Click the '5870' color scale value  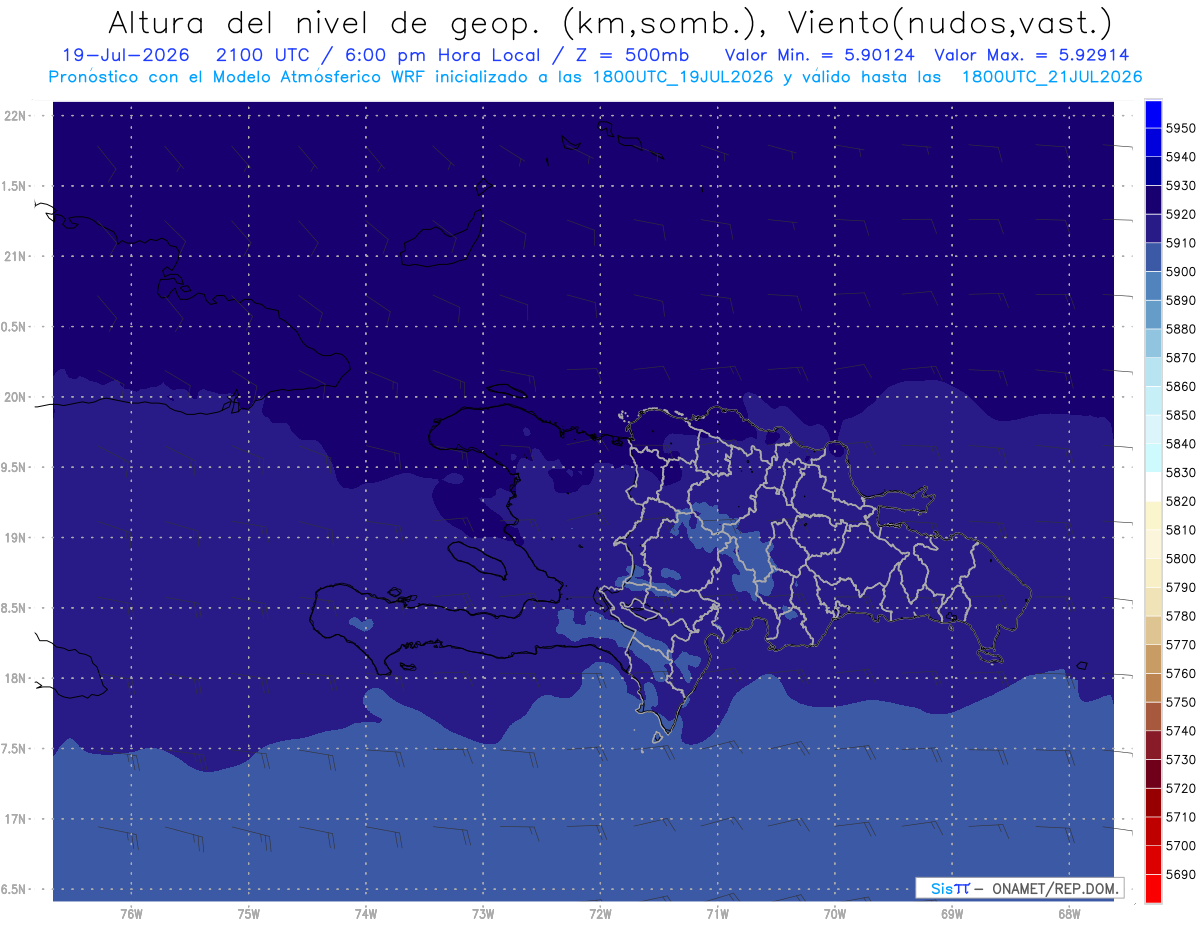(1181, 358)
